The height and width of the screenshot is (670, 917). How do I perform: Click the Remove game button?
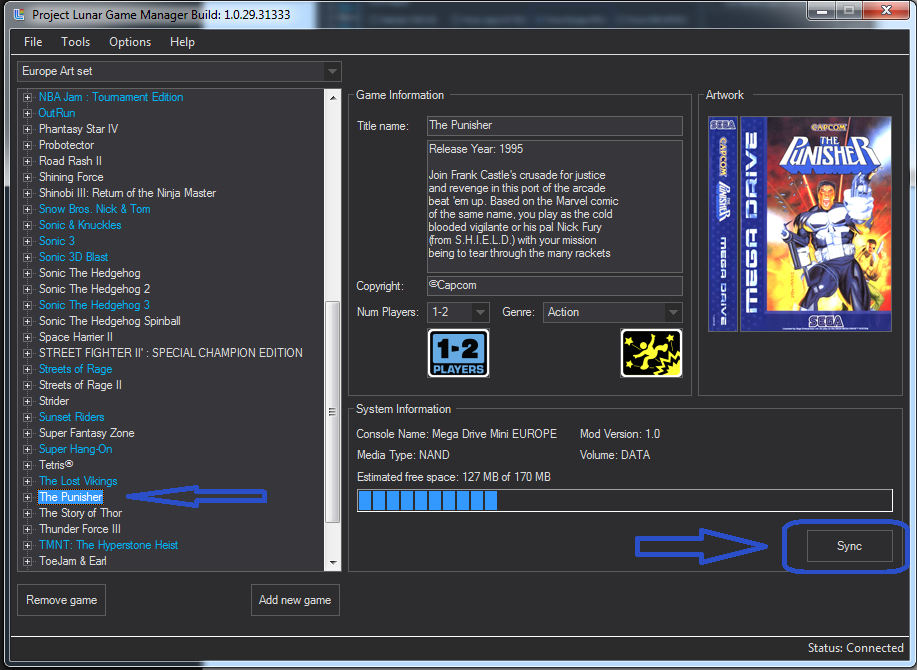pyautogui.click(x=61, y=600)
